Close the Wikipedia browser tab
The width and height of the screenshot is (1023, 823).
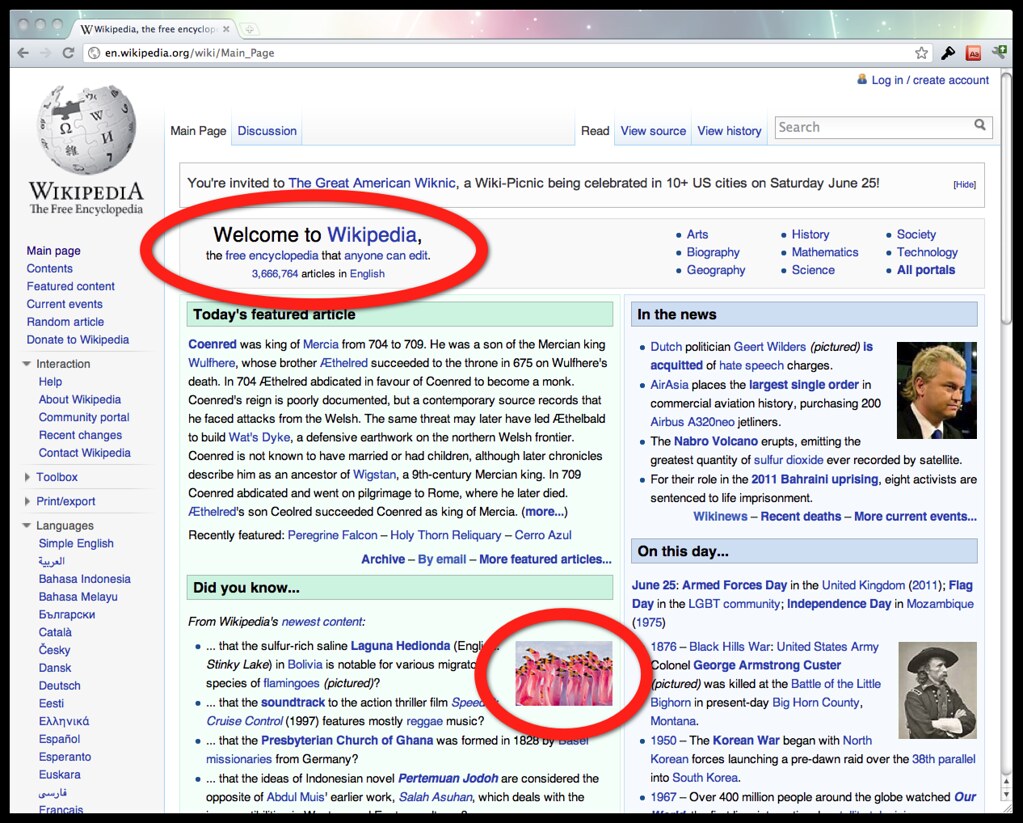(225, 29)
